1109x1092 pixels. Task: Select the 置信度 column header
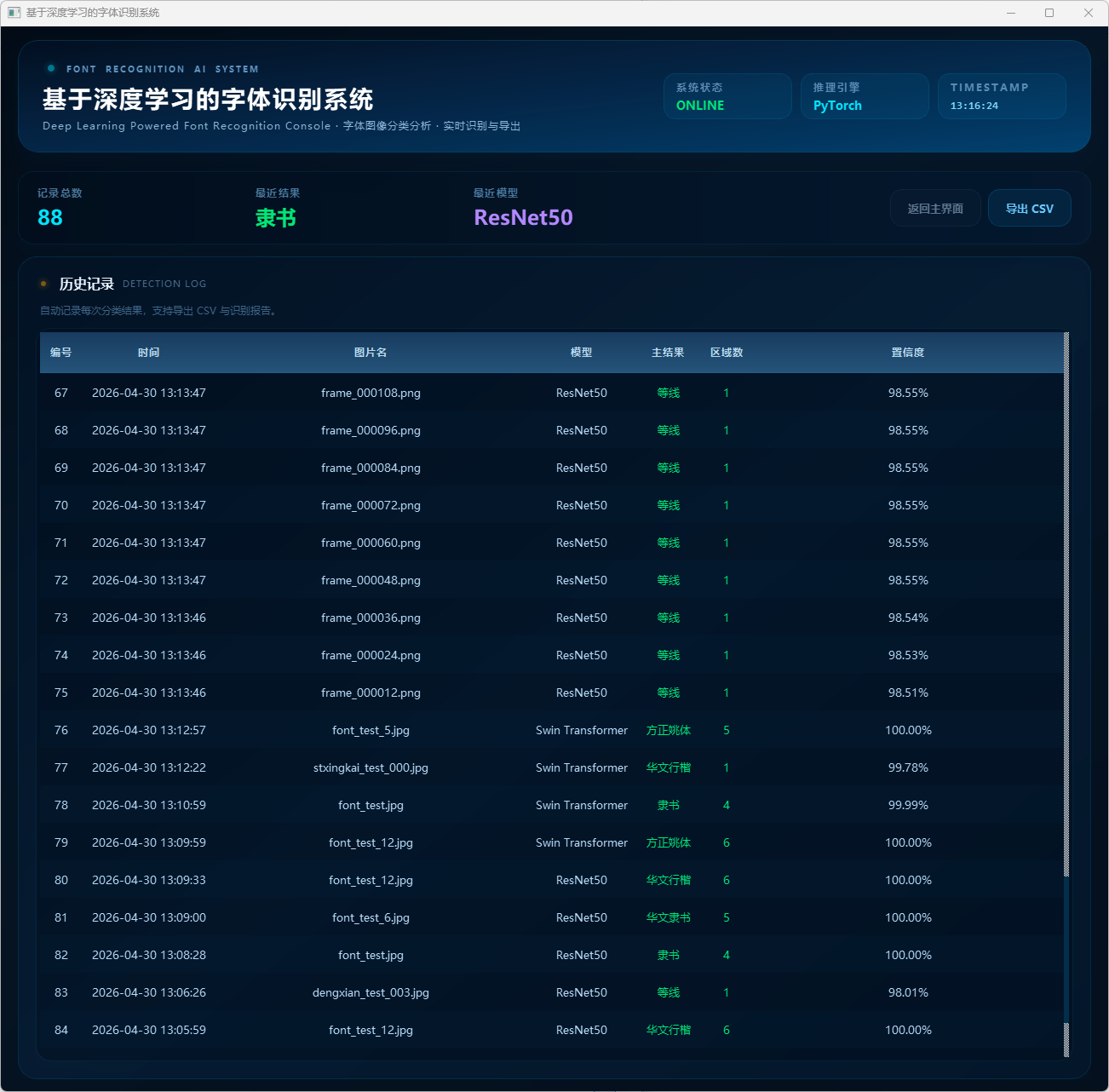pyautogui.click(x=908, y=353)
